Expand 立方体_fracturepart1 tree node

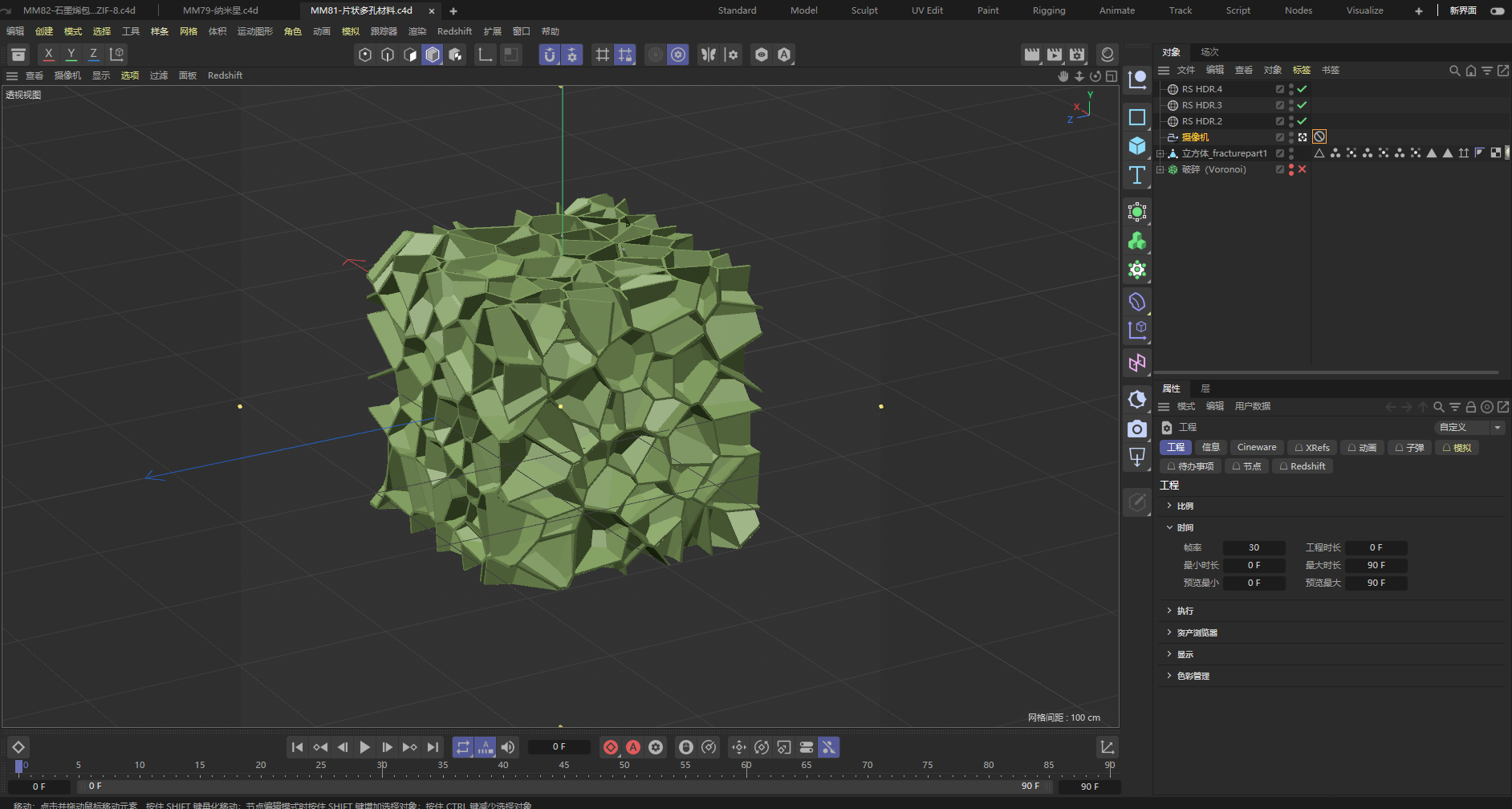coord(1160,153)
